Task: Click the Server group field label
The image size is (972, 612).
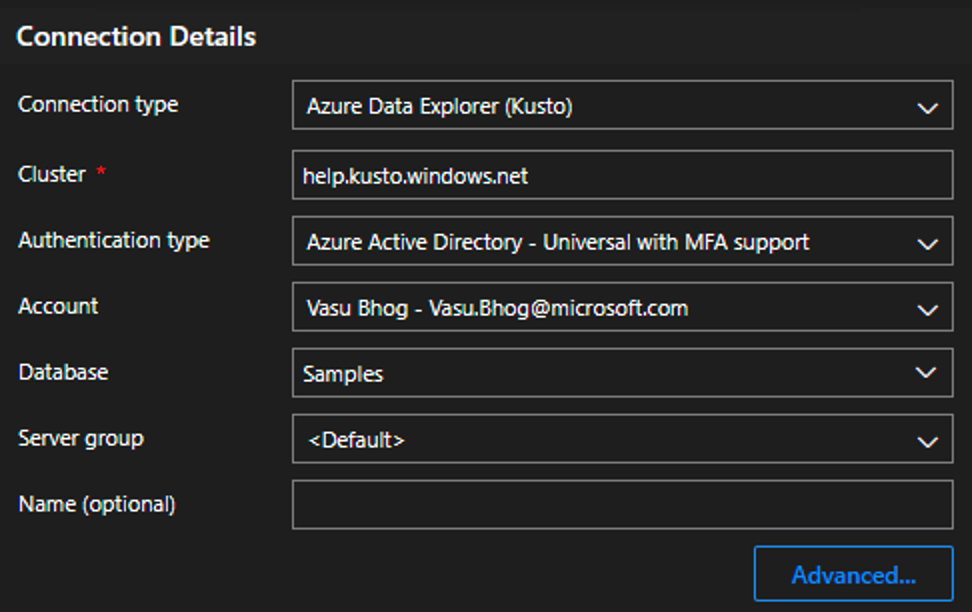Action: tap(80, 438)
